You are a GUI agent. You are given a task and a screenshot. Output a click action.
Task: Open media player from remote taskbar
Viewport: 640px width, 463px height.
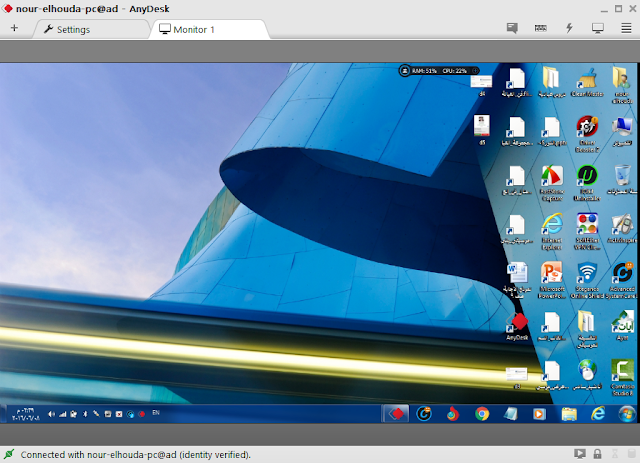[x=539, y=414]
